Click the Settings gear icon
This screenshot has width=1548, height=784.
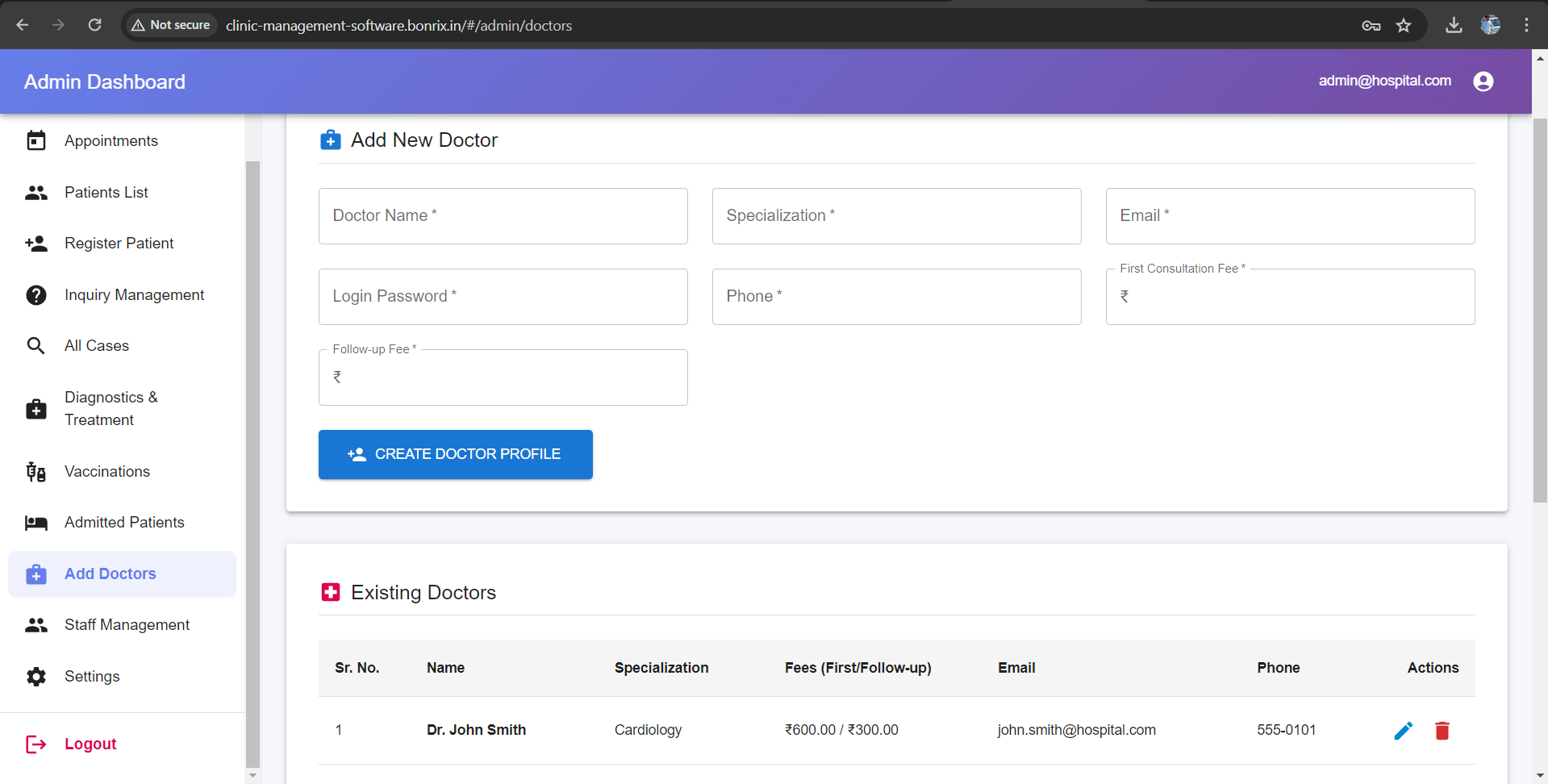[36, 677]
